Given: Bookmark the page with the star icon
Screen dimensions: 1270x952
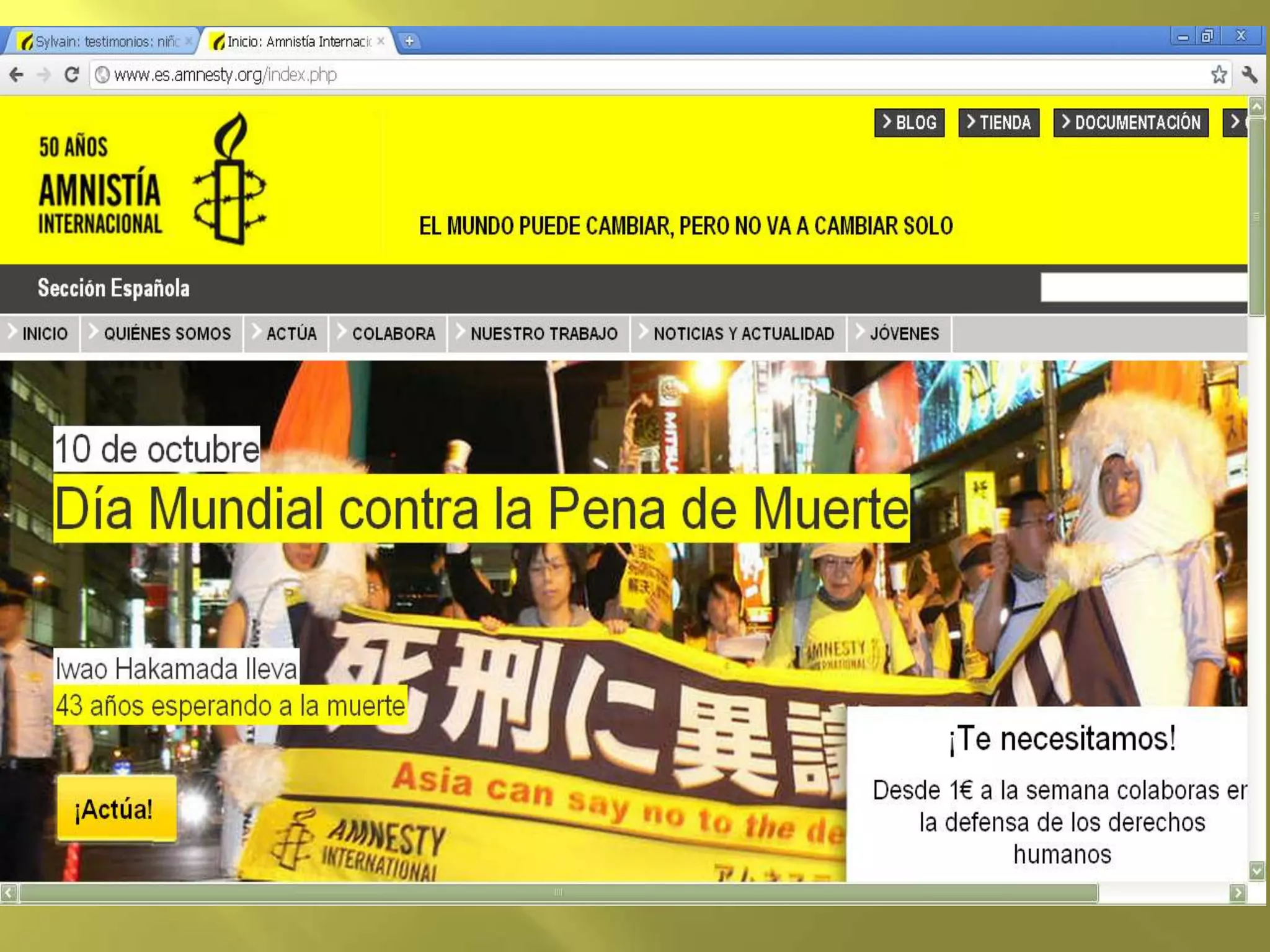Looking at the screenshot, I should click(x=1219, y=75).
